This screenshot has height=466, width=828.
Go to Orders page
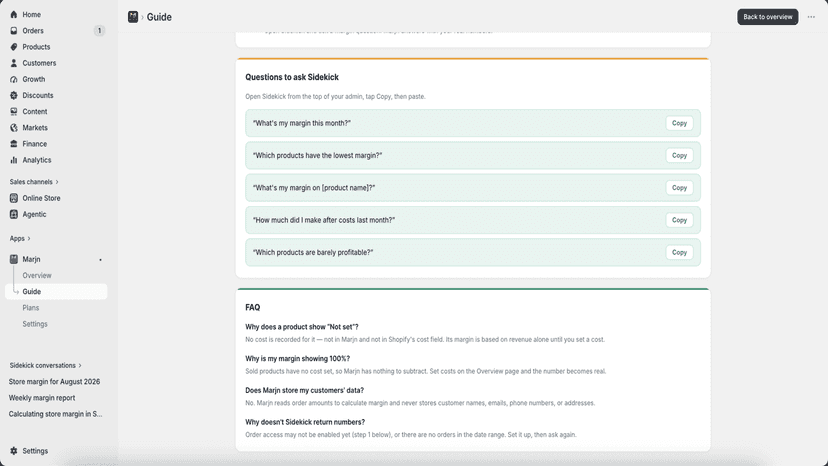pyautogui.click(x=33, y=31)
